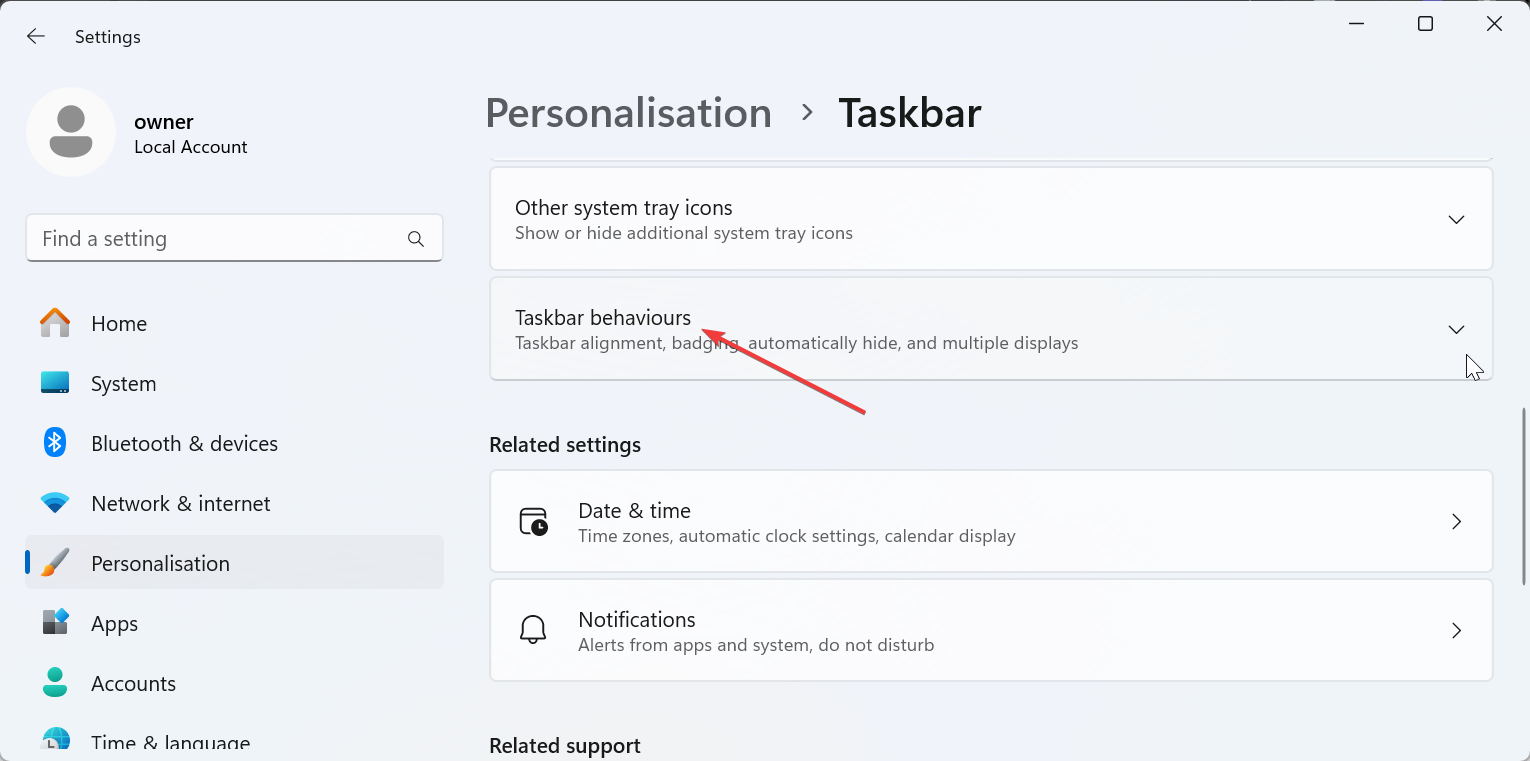Expand Other system tray icons section
This screenshot has height=761, width=1530.
(1456, 220)
